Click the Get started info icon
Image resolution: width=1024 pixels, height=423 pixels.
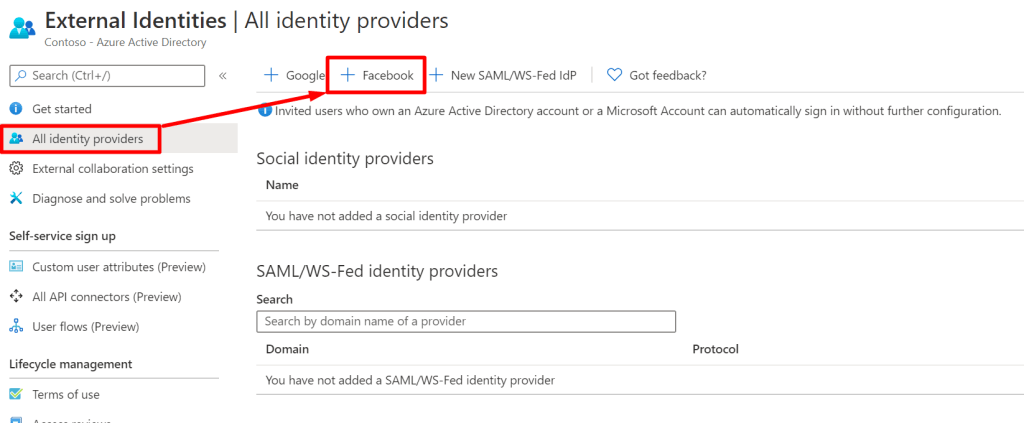point(16,109)
